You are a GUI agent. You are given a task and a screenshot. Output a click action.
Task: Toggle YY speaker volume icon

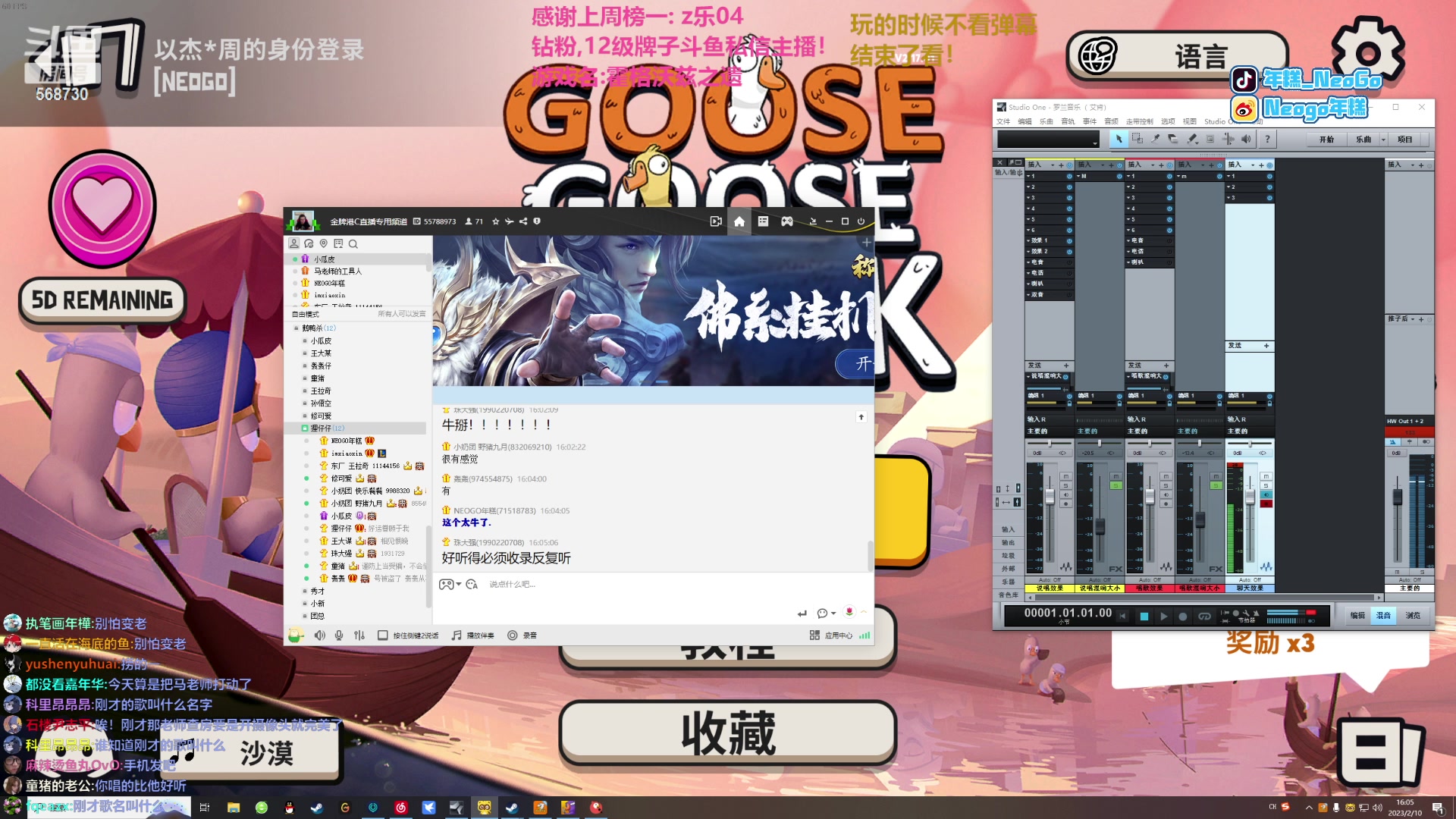319,635
